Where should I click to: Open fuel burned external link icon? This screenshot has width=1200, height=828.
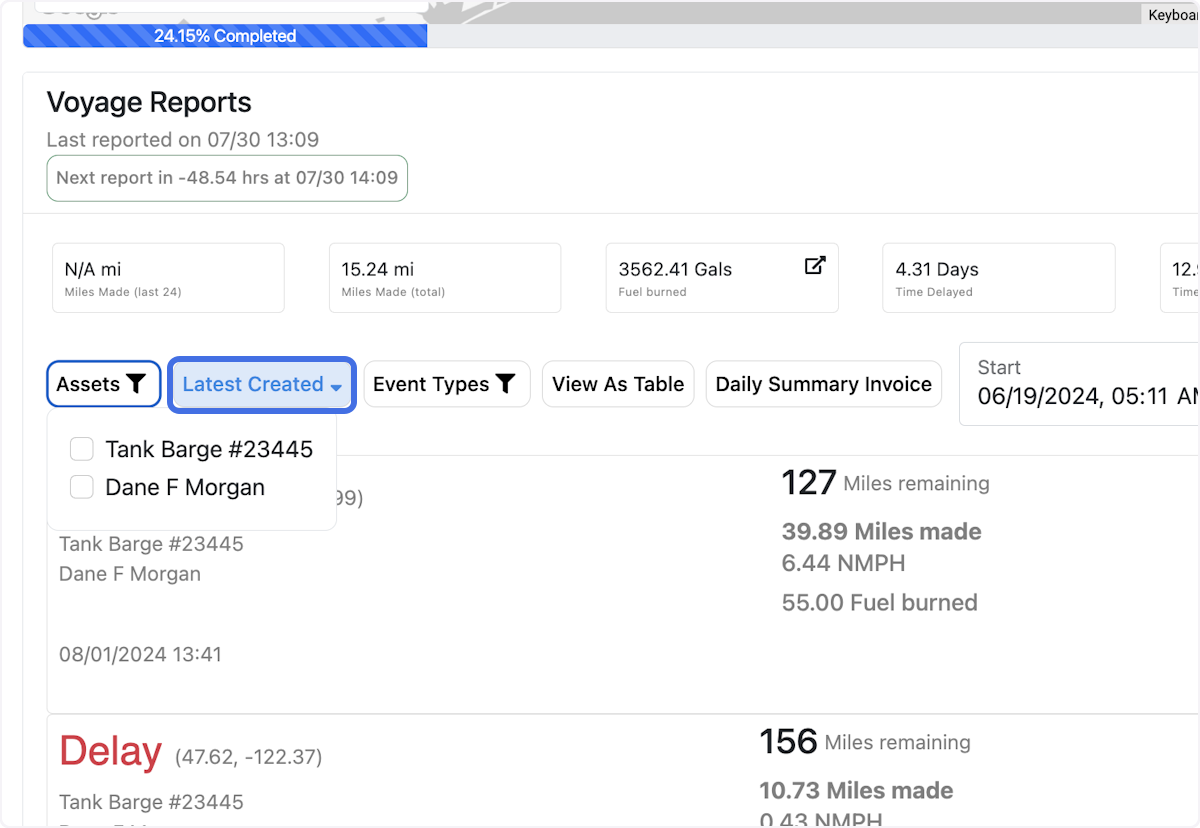coord(815,266)
